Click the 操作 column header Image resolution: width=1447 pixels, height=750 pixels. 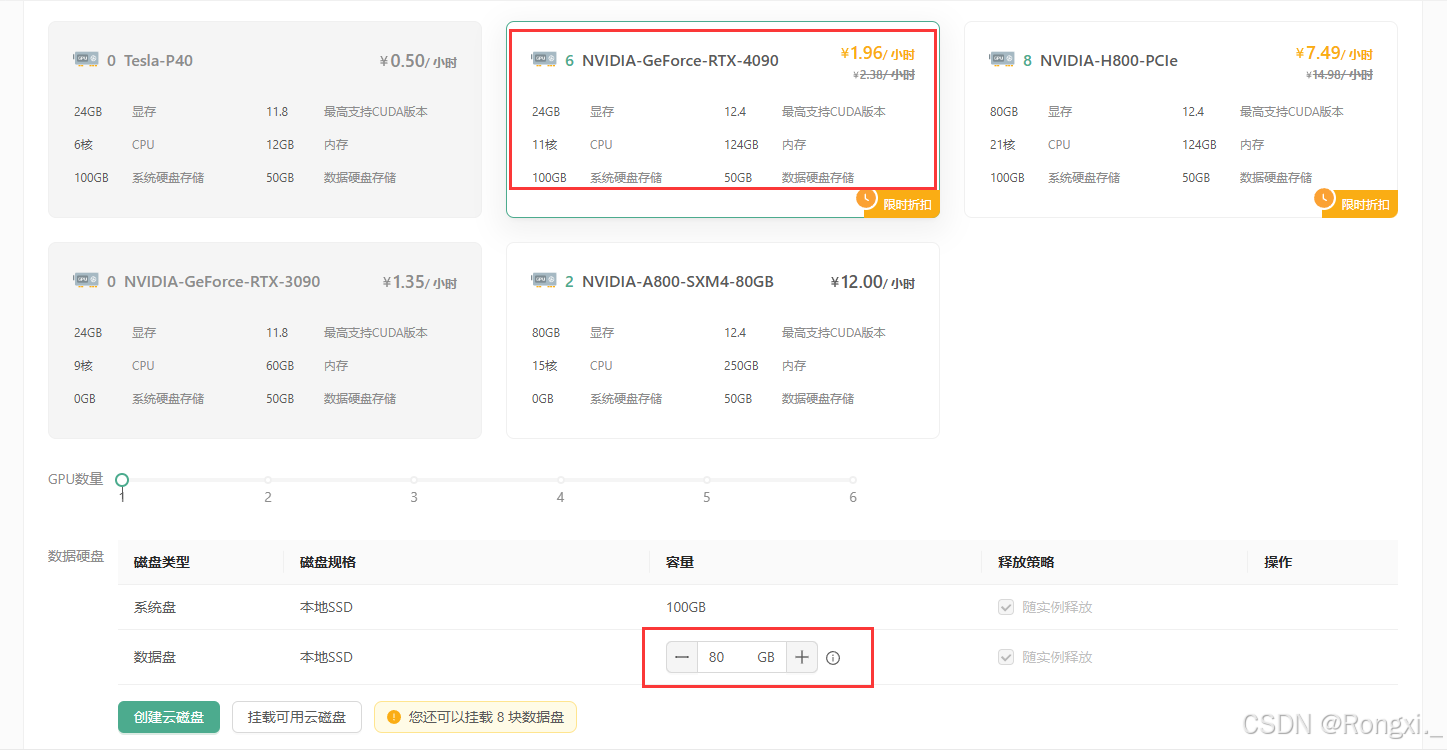[1278, 562]
